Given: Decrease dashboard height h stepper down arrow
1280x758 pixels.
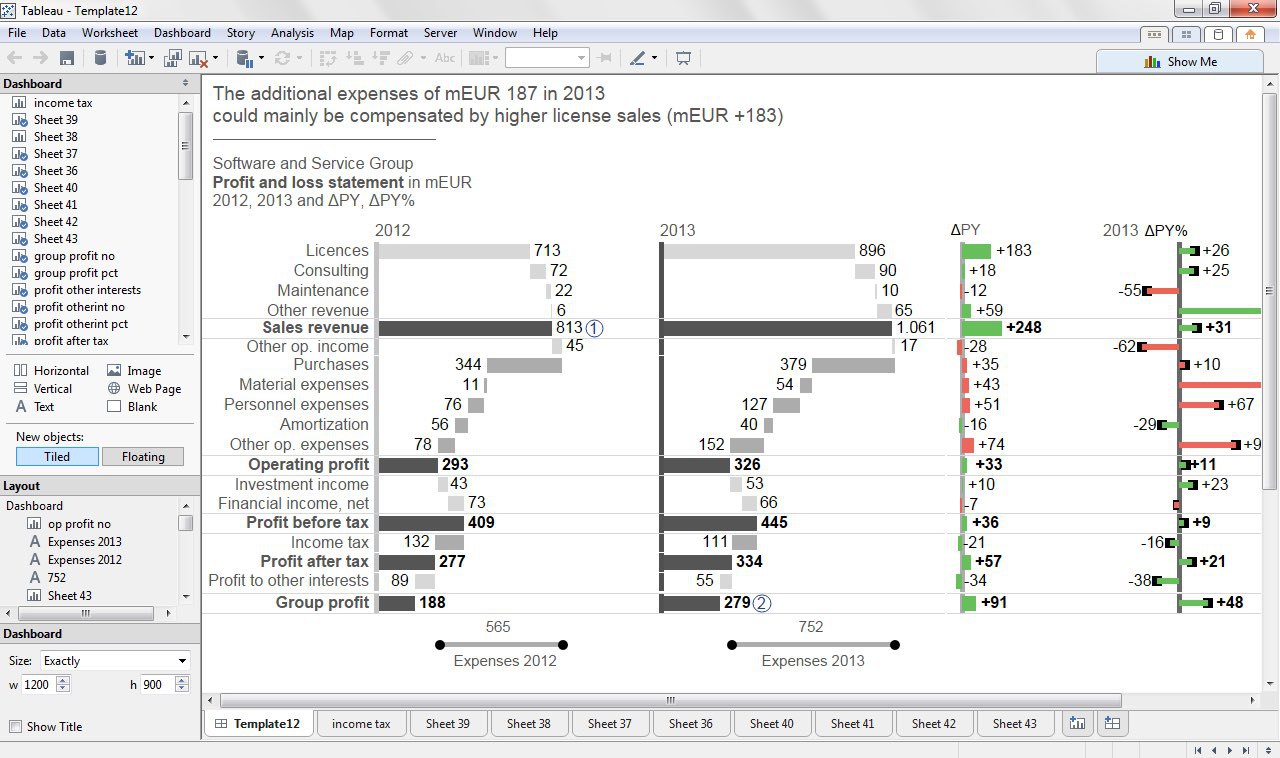Looking at the screenshot, I should 182,689.
